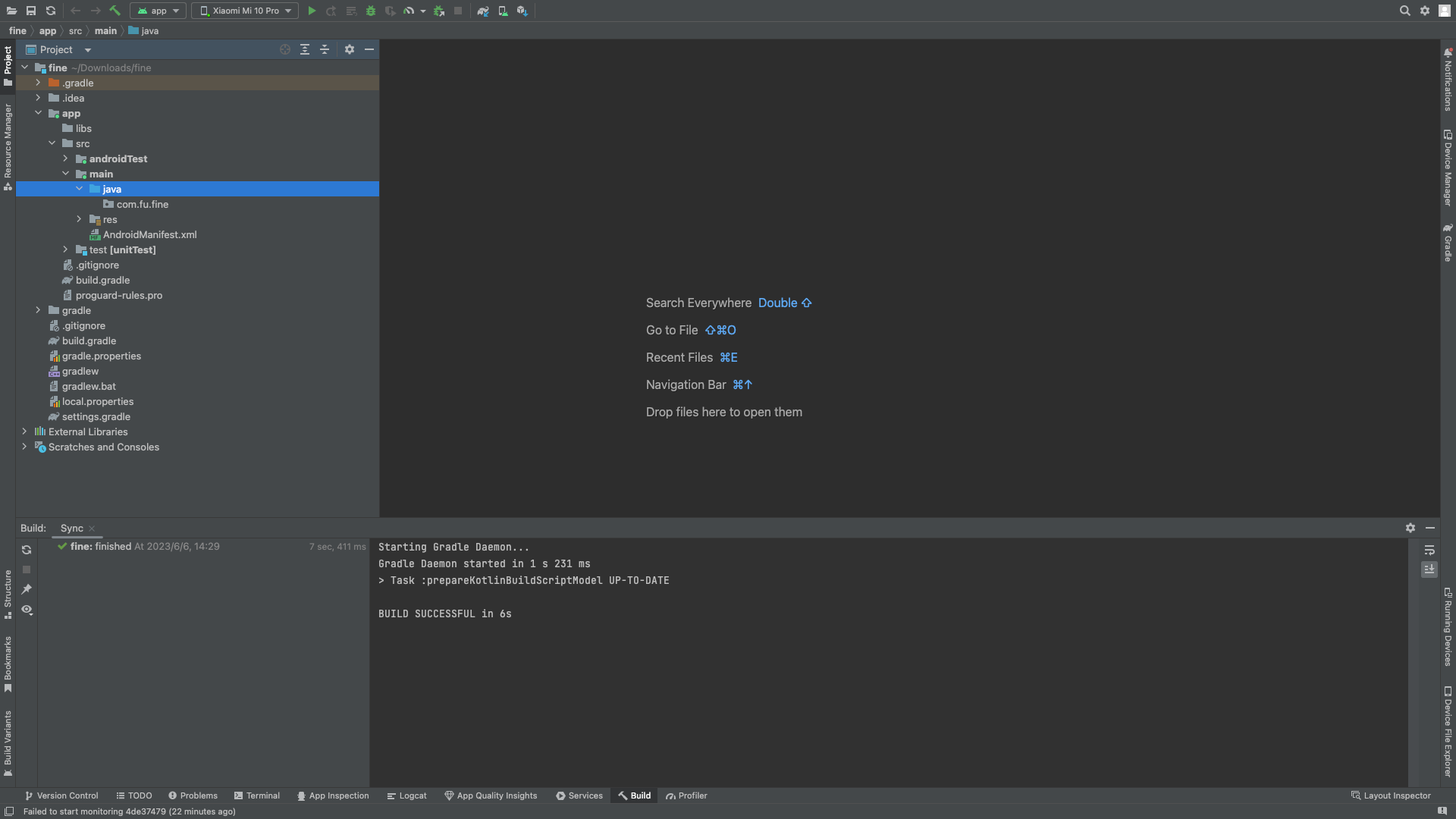Open the app run configuration dropdown
The image size is (1456, 819).
coord(158,11)
